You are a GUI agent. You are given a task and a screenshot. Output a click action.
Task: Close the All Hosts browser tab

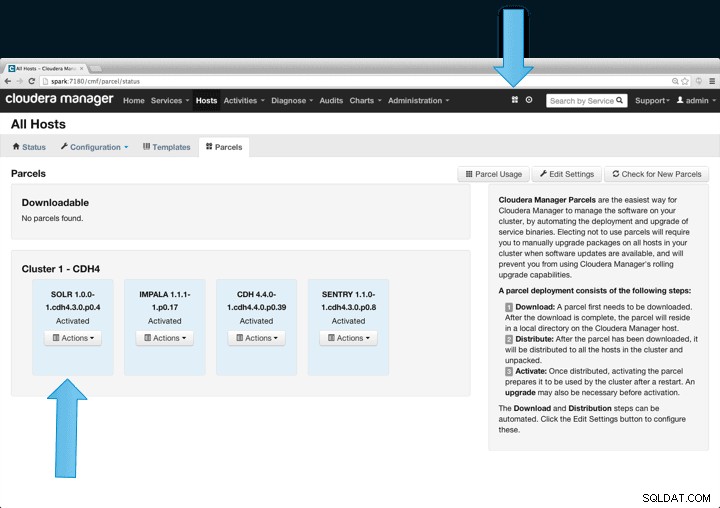82,68
